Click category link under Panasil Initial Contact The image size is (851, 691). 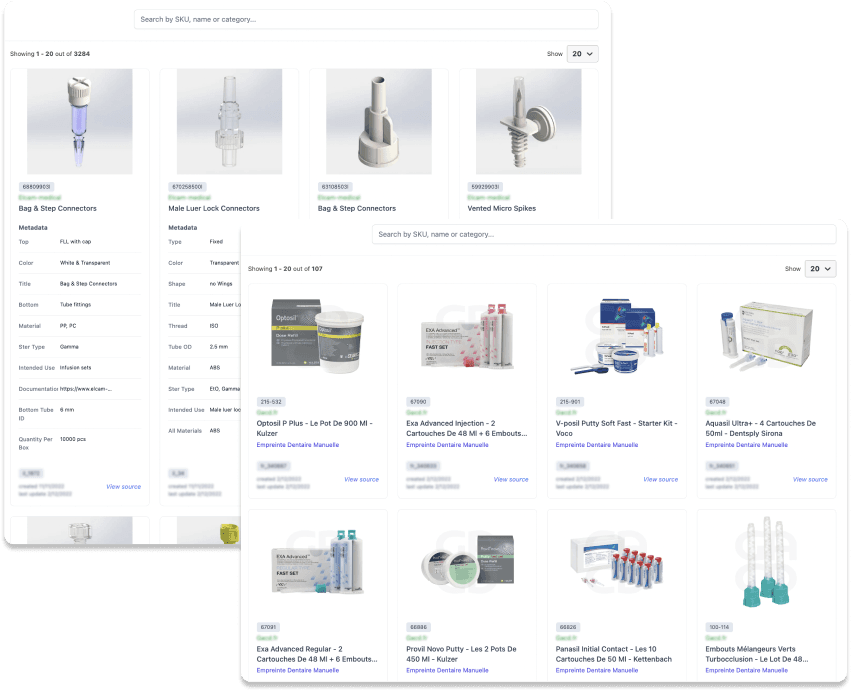(x=597, y=670)
